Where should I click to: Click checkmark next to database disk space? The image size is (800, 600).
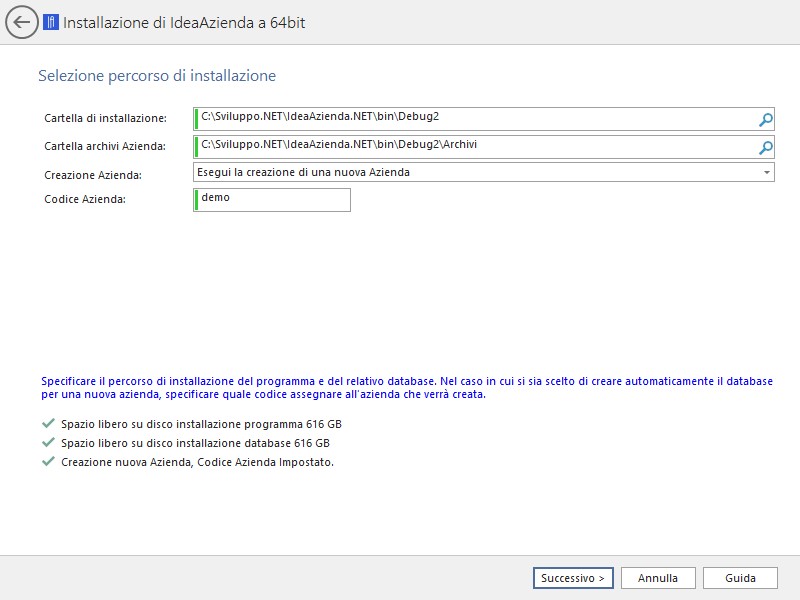pos(48,442)
